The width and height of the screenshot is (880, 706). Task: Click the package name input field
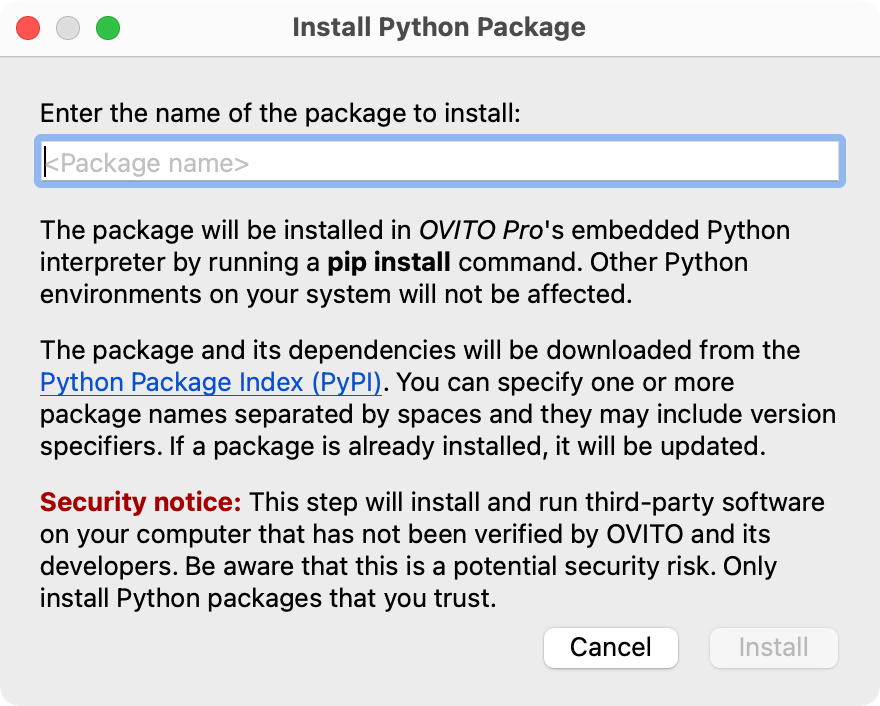[x=440, y=162]
